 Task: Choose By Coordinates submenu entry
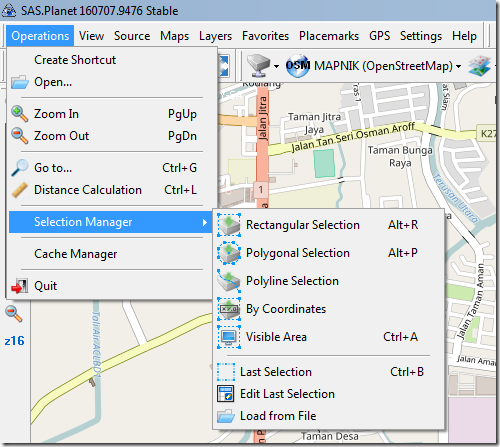328,309
